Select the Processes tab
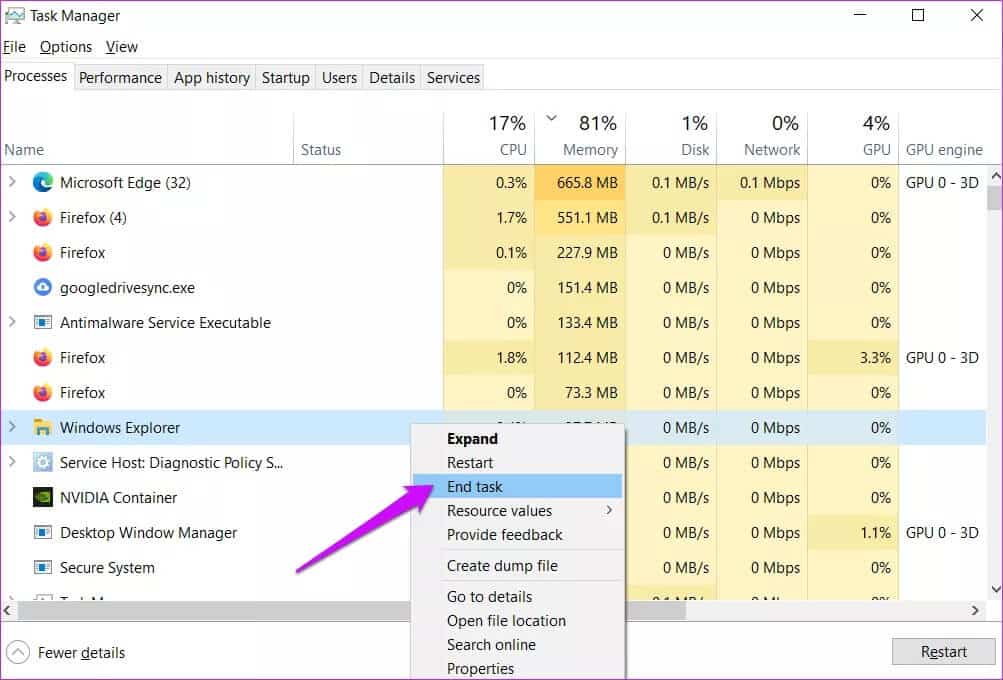The height and width of the screenshot is (680, 1003). (36, 76)
